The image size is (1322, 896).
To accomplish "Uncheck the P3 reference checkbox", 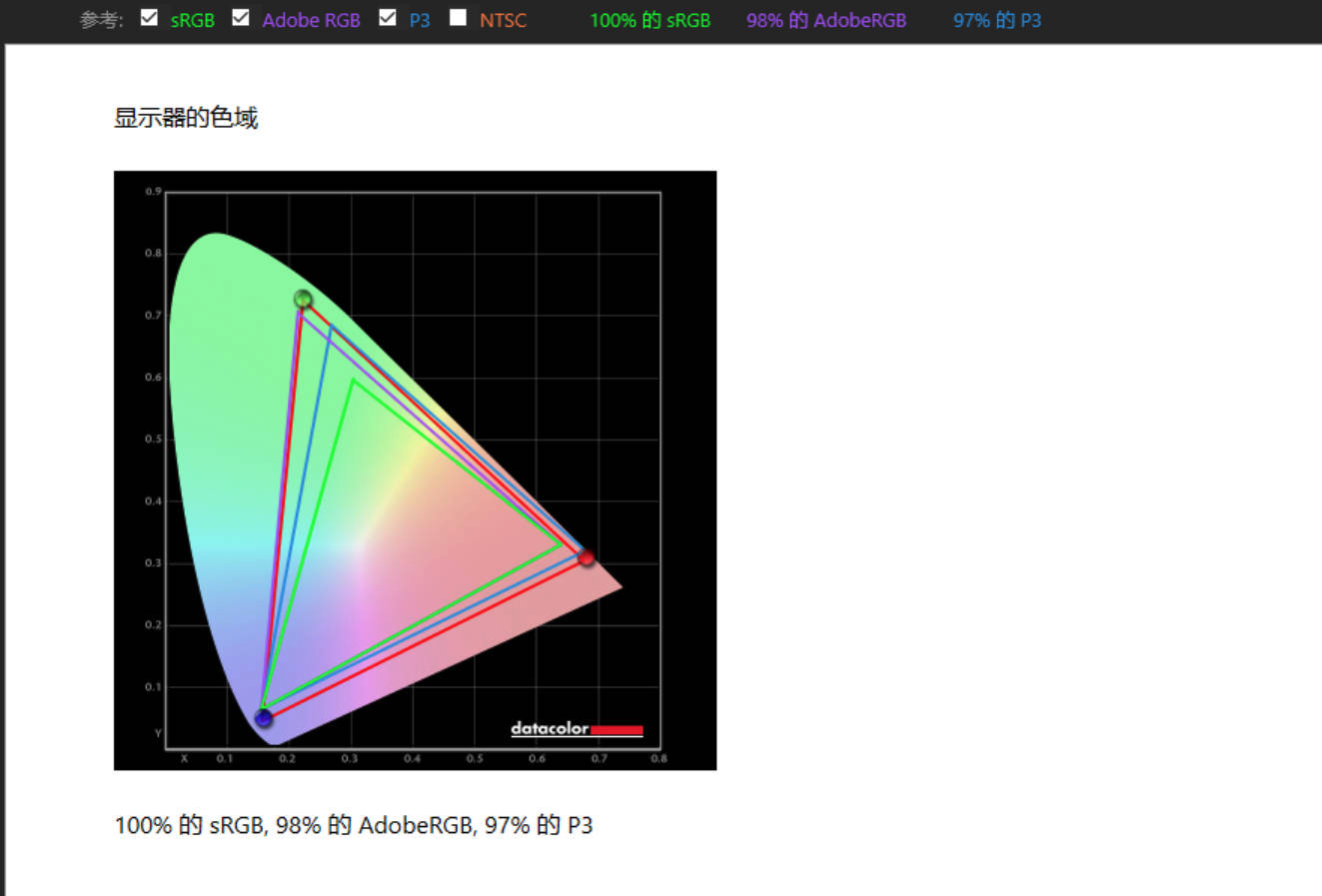I will click(x=388, y=18).
